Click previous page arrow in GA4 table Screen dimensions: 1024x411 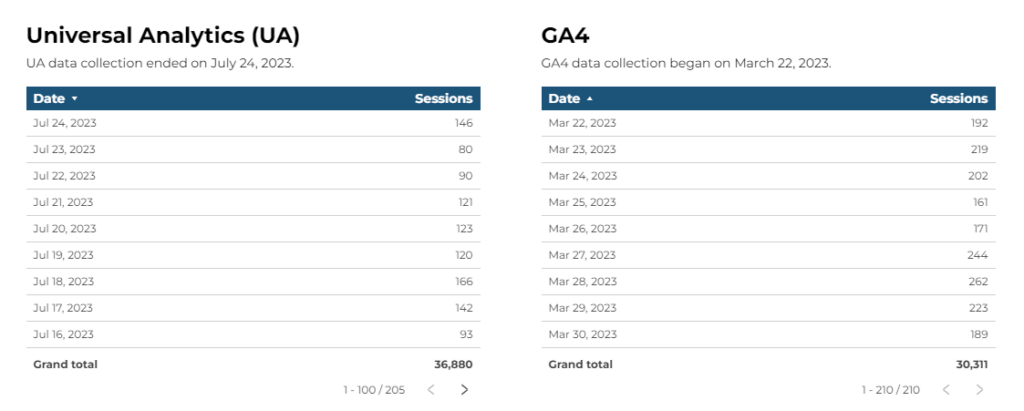[946, 390]
